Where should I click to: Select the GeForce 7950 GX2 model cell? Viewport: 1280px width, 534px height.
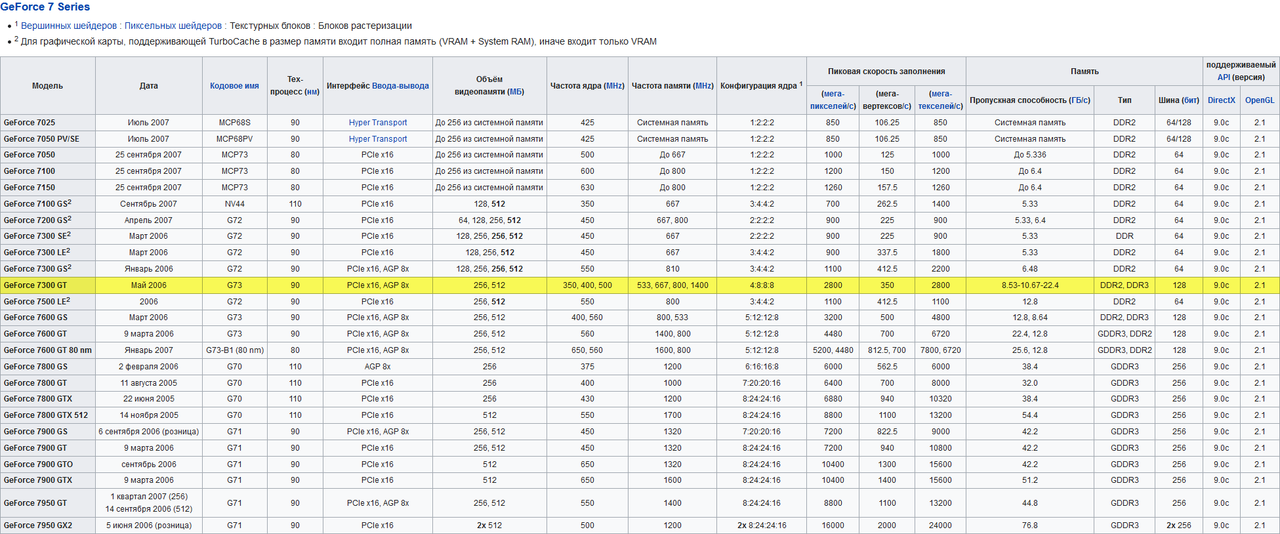pos(48,525)
